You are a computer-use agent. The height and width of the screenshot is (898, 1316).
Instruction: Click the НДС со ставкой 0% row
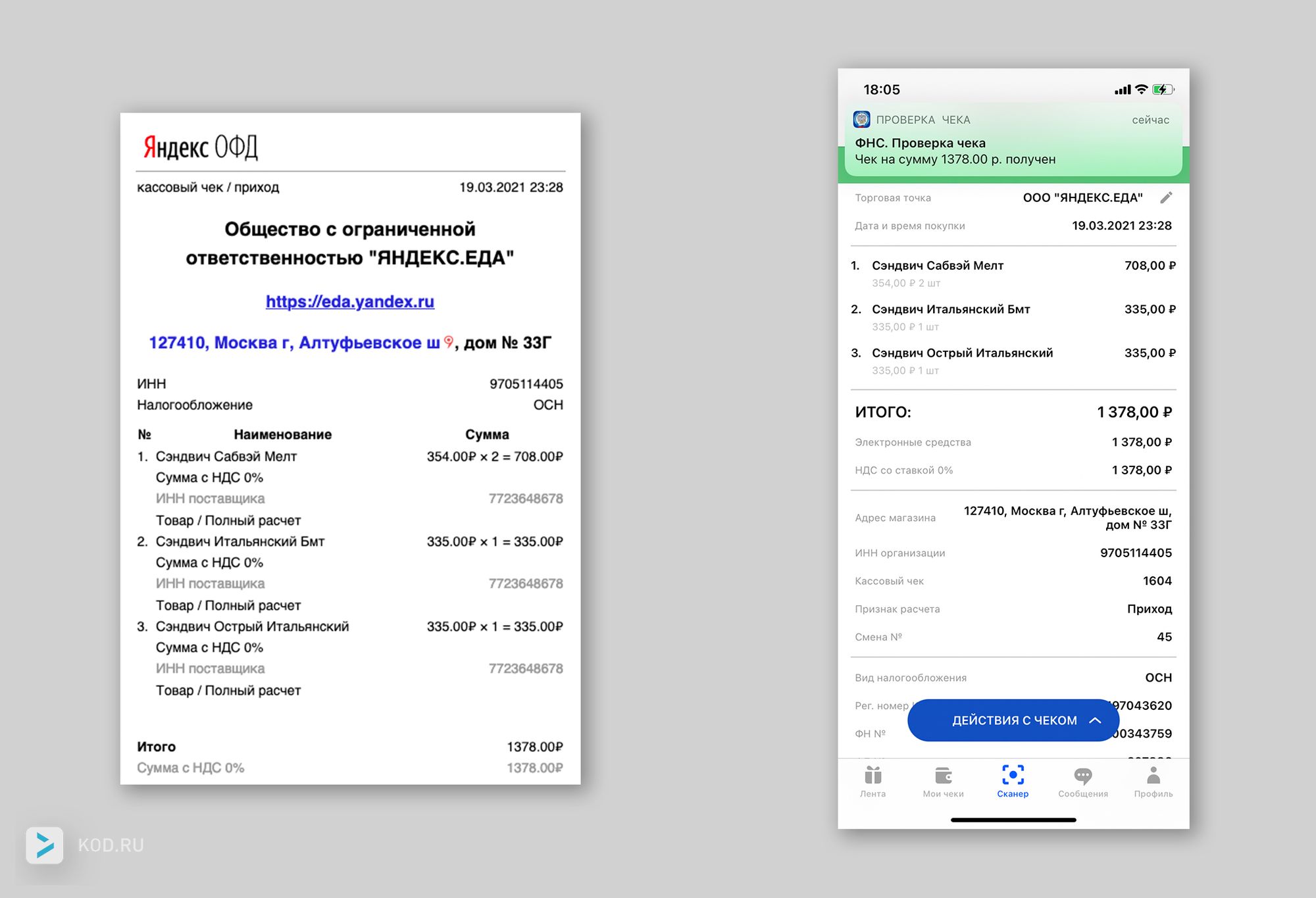pyautogui.click(x=1013, y=470)
